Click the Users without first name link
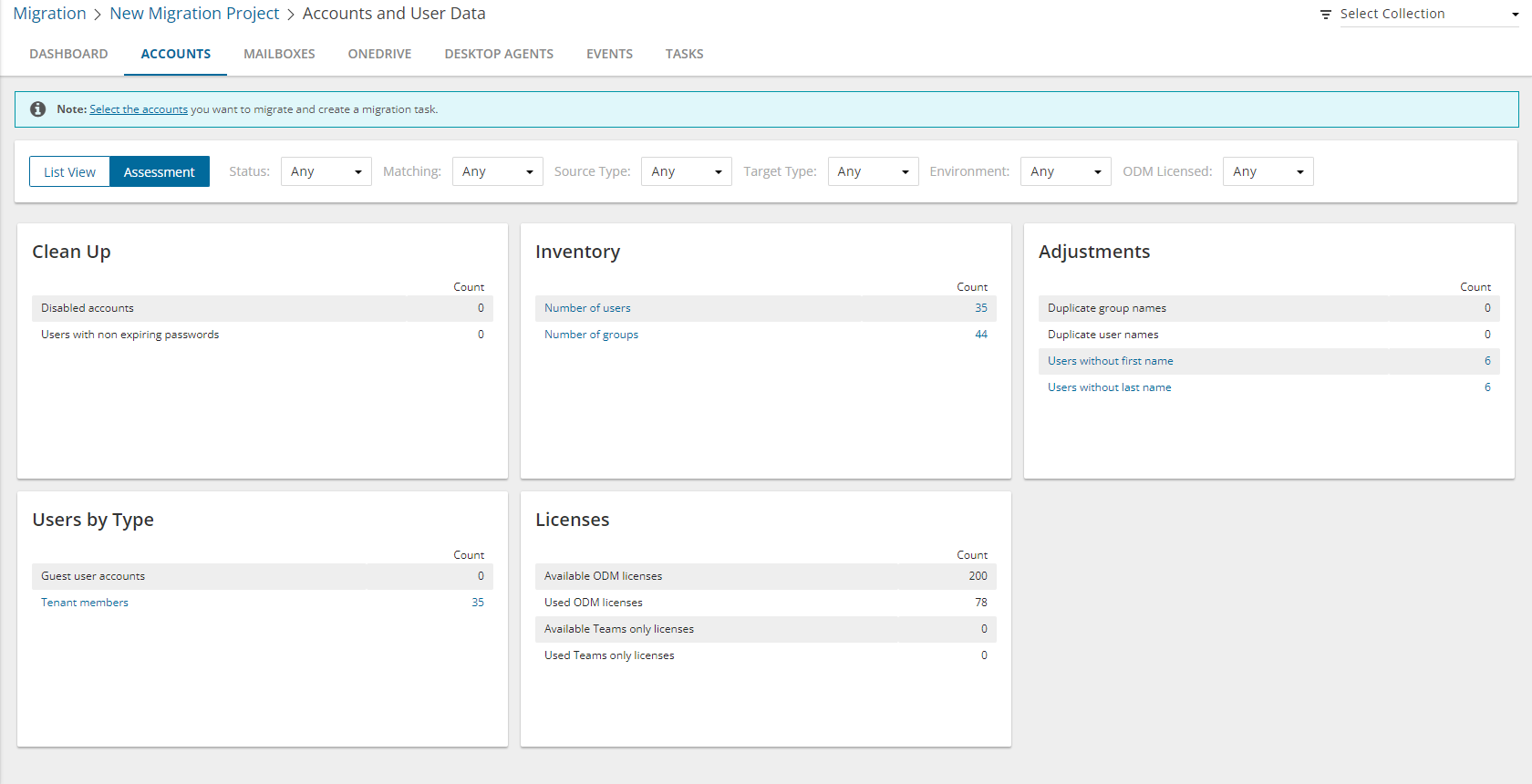1532x784 pixels. click(1110, 361)
